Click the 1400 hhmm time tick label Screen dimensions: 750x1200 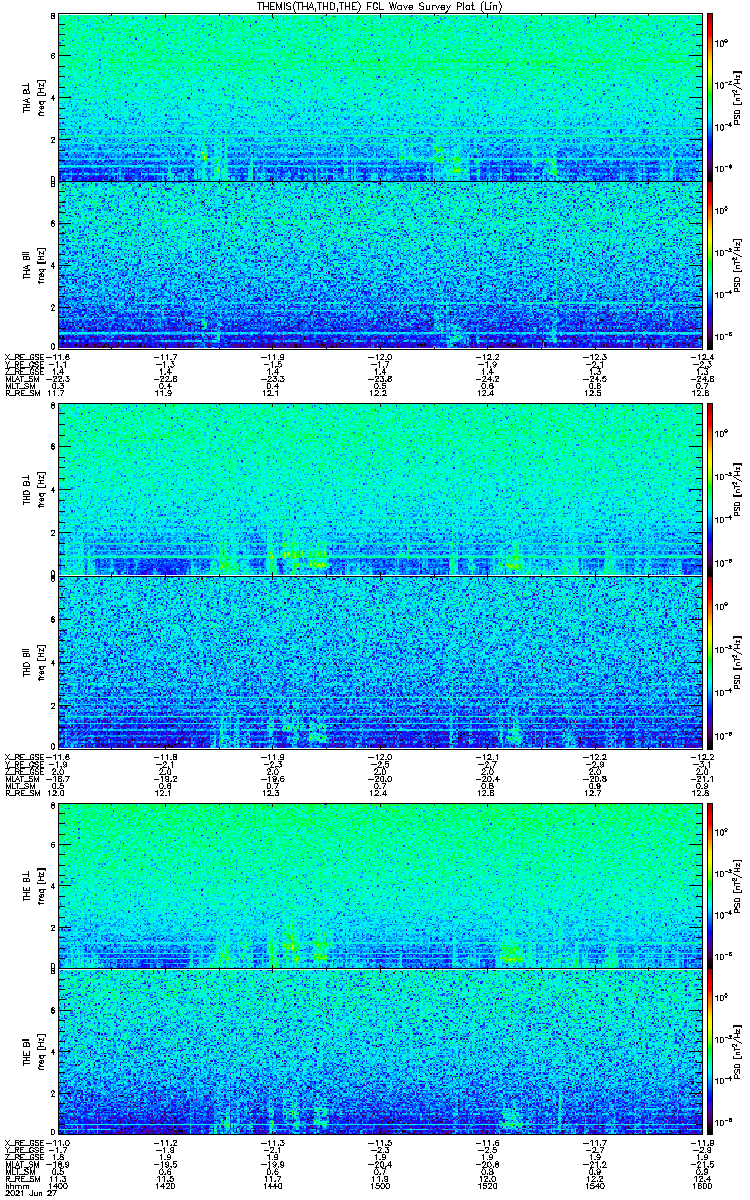[59, 1186]
